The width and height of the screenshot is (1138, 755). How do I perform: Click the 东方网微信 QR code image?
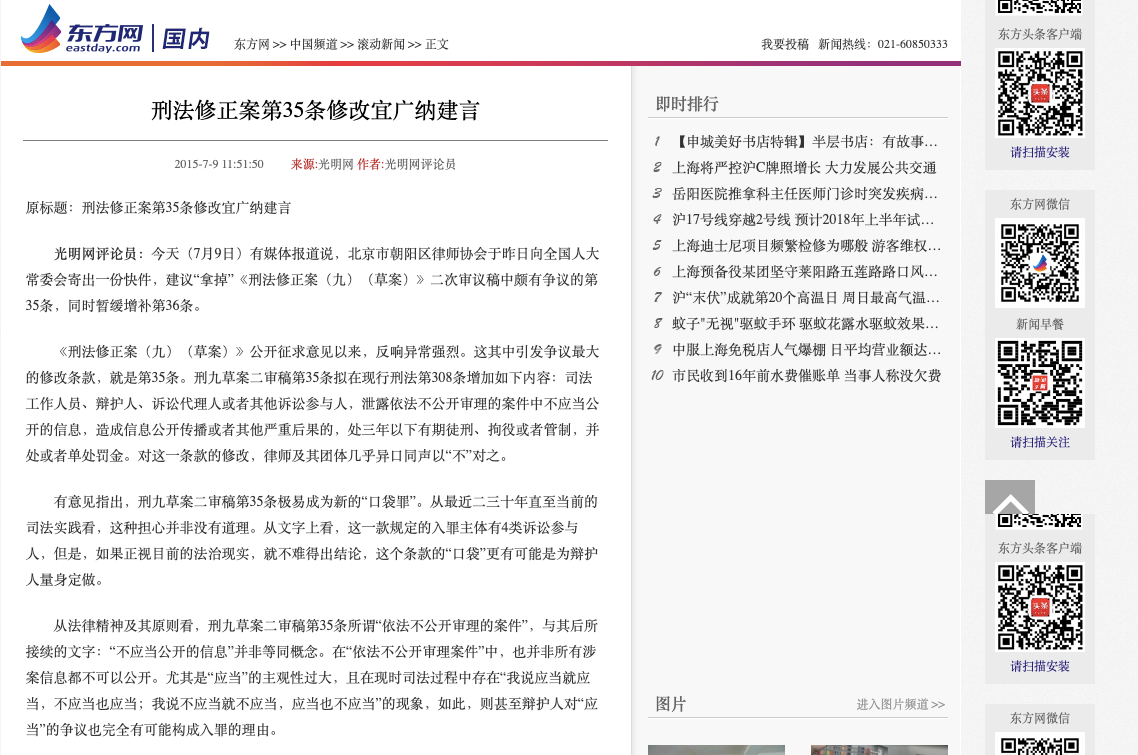[1039, 262]
